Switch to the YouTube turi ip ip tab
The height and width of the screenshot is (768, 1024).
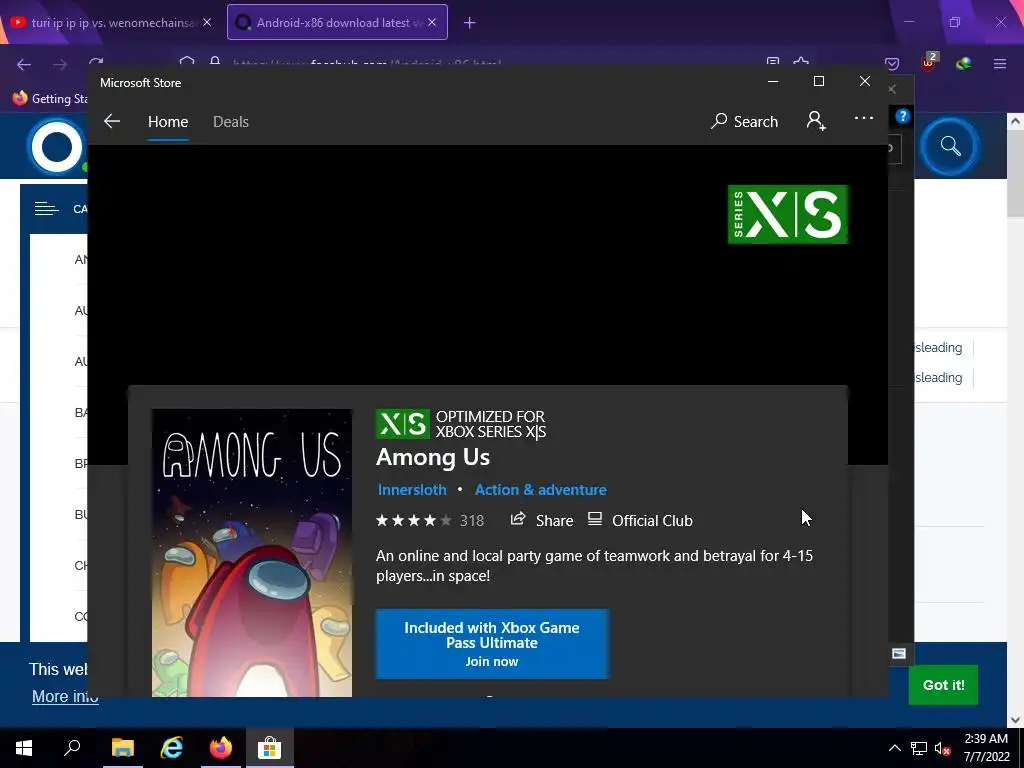click(x=111, y=22)
